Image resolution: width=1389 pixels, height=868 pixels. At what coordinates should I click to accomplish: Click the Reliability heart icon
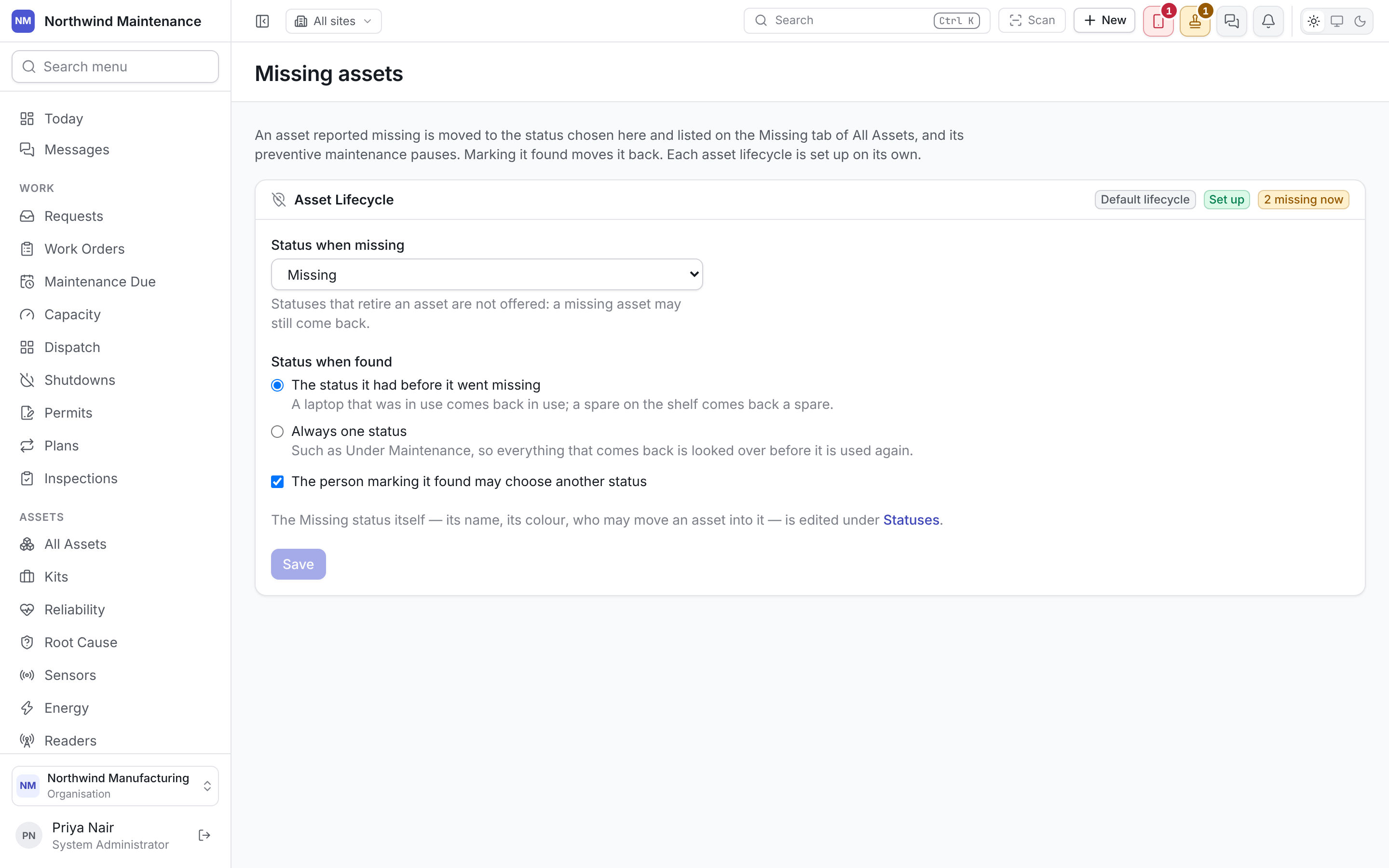tap(27, 610)
